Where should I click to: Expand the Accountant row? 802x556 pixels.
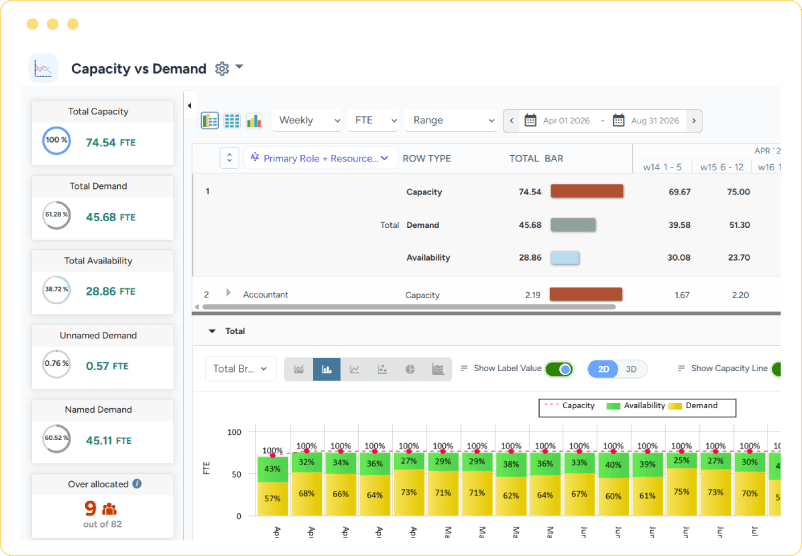(228, 293)
